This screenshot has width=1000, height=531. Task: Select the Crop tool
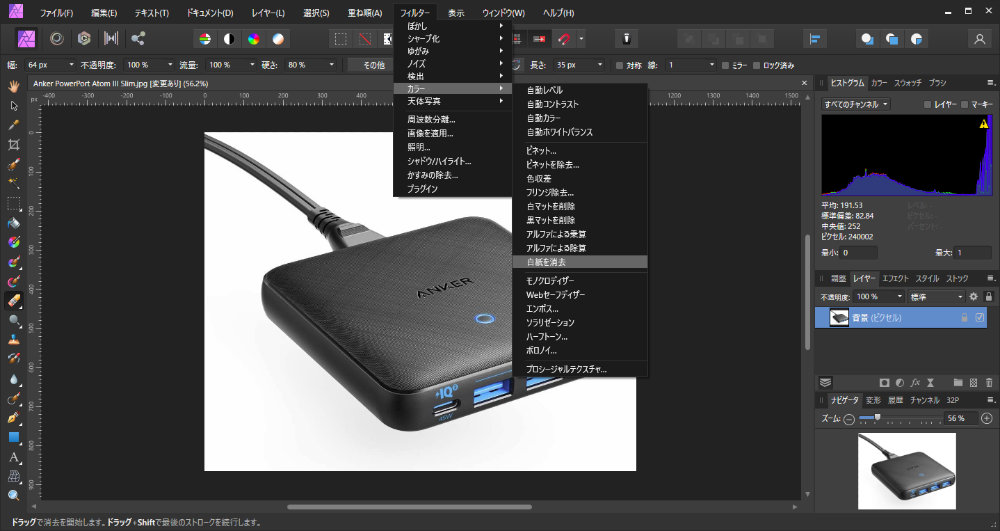click(x=13, y=145)
